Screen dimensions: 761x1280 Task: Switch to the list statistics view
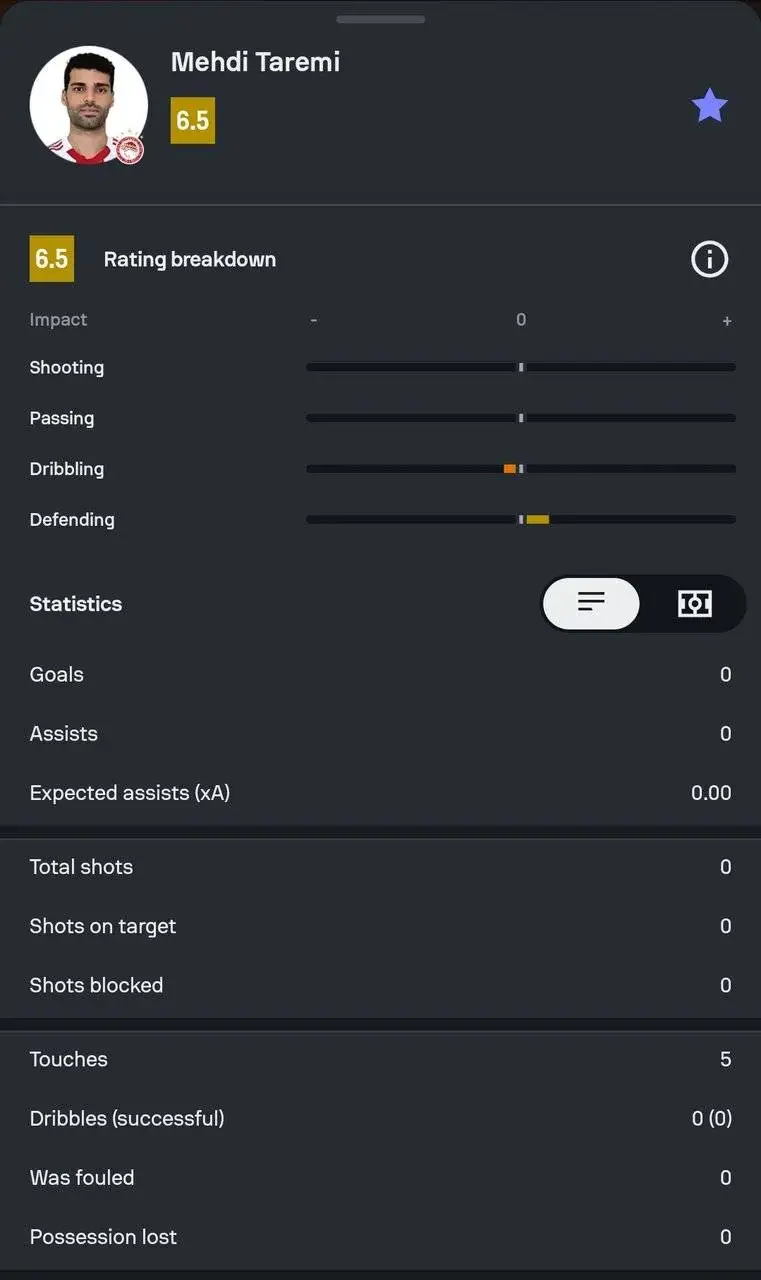(592, 603)
